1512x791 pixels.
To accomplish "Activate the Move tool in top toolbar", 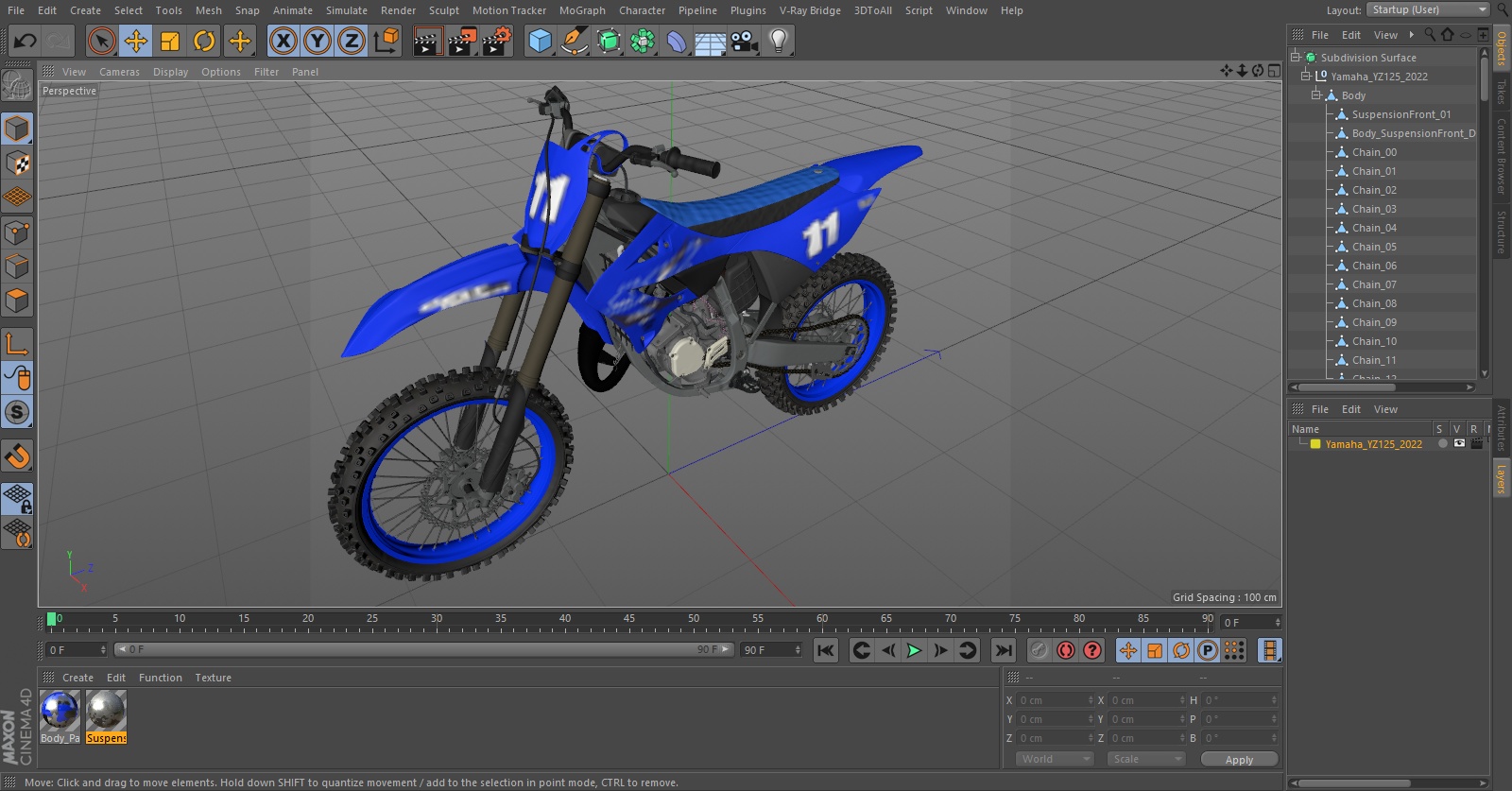I will coord(136,41).
